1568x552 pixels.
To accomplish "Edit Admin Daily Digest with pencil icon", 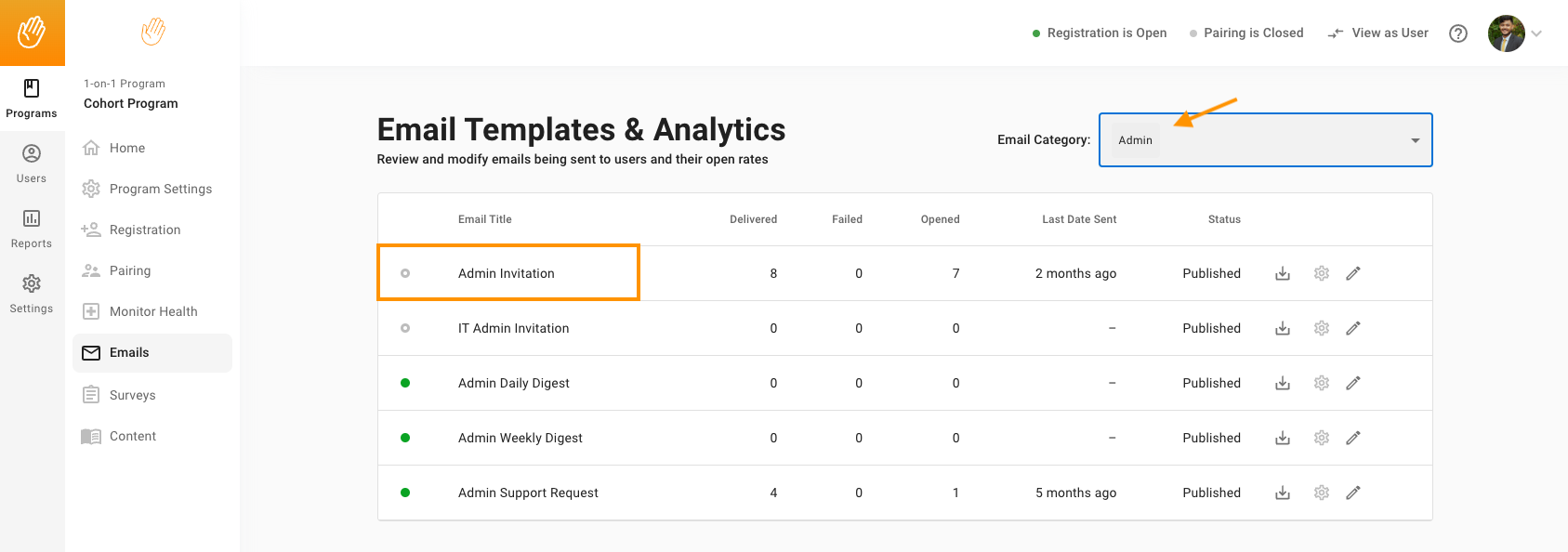I will point(1353,383).
